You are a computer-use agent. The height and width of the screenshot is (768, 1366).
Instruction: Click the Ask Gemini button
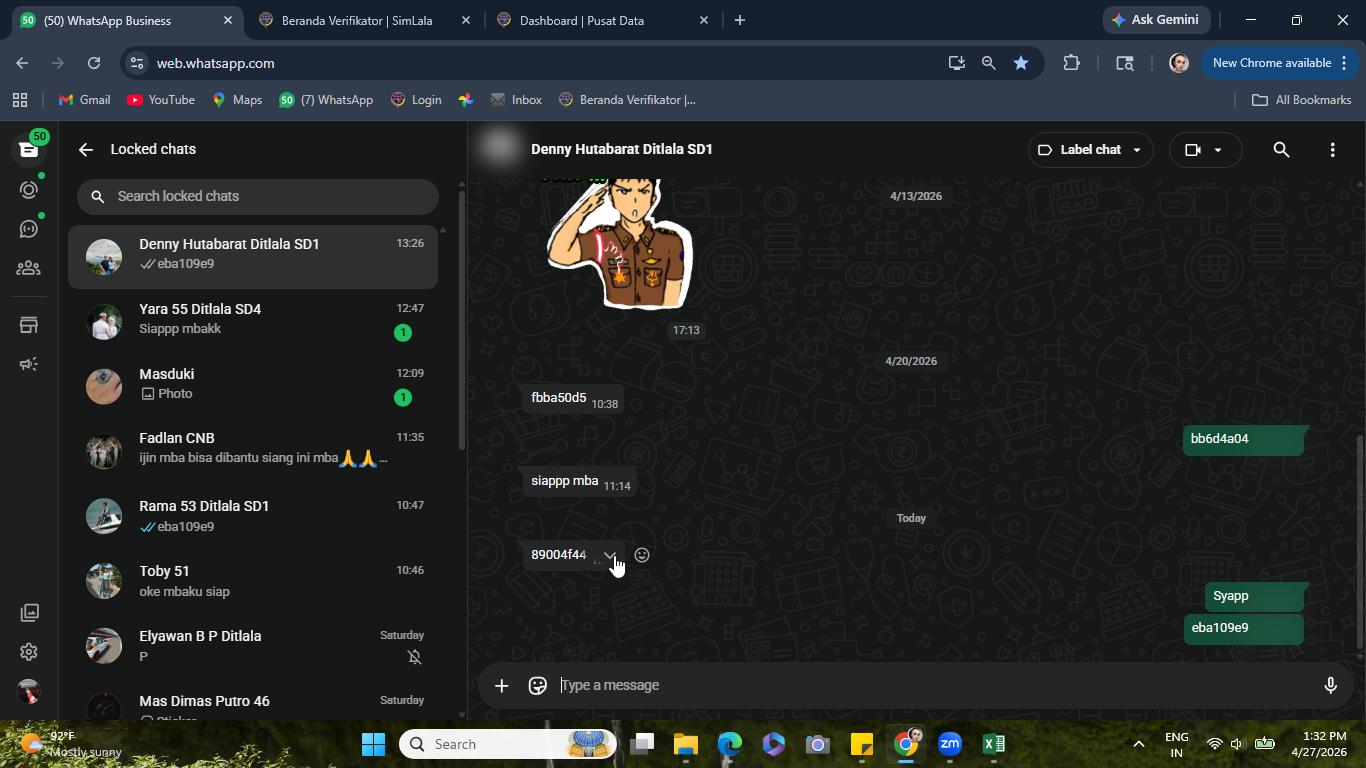click(x=1158, y=20)
